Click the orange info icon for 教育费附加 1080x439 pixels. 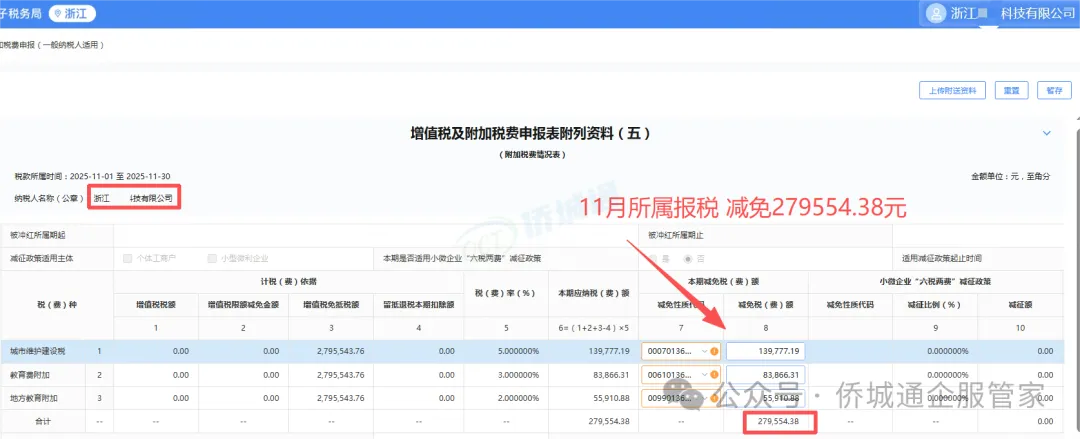tap(714, 374)
